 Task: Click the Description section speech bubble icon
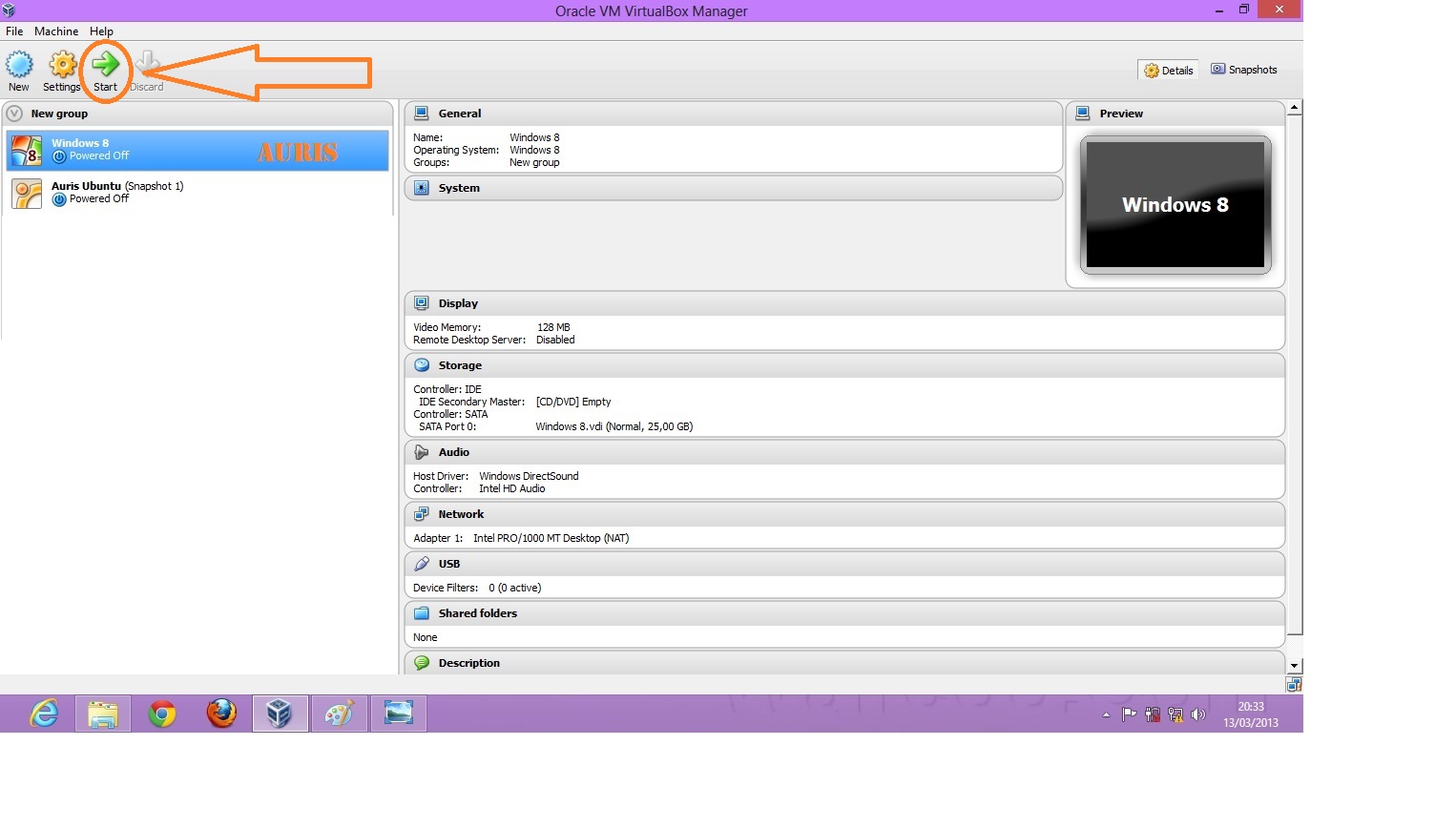(x=422, y=663)
